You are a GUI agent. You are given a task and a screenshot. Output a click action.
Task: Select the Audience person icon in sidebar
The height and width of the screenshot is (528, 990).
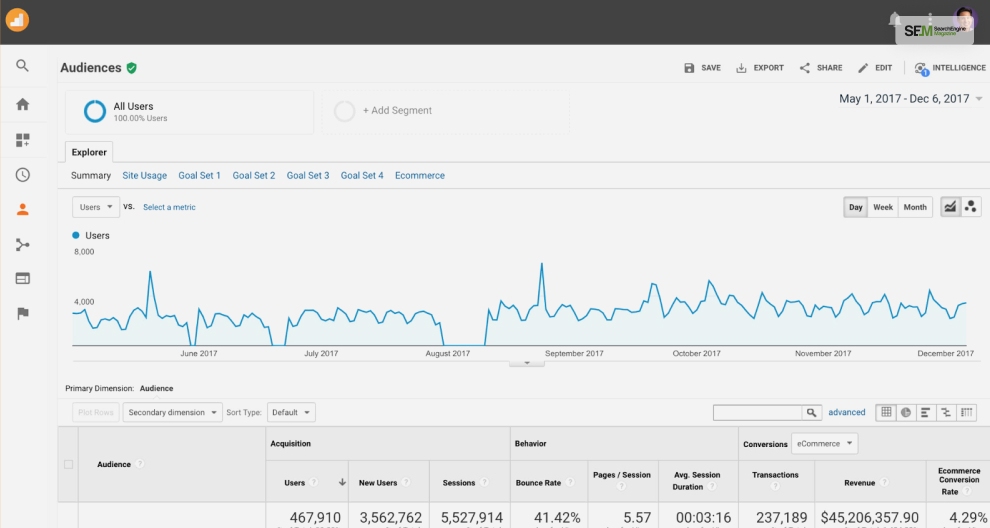(x=23, y=210)
